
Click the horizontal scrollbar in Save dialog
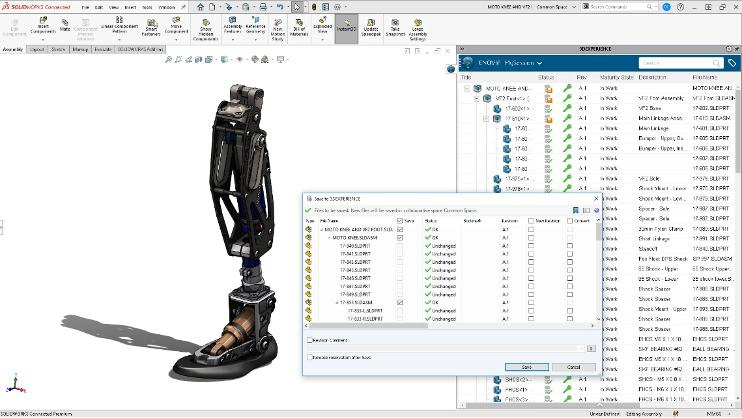pos(369,325)
